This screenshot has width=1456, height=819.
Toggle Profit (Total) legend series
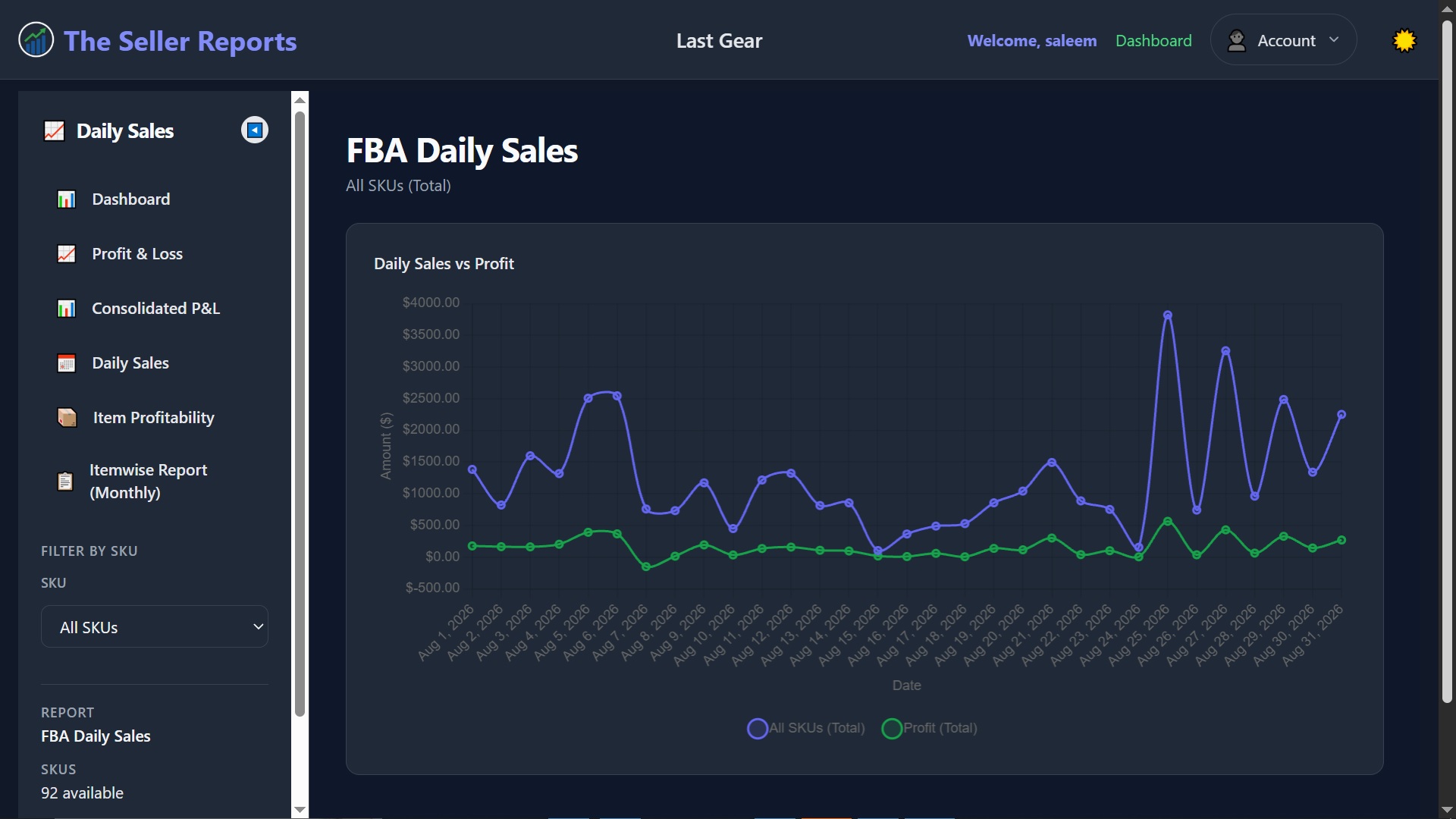(930, 728)
